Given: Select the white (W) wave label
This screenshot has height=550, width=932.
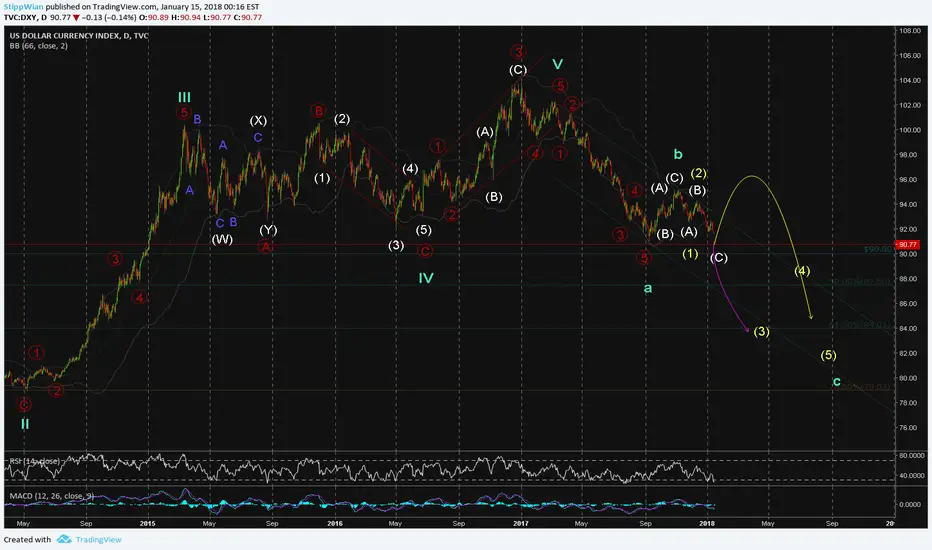Looking at the screenshot, I should (222, 239).
